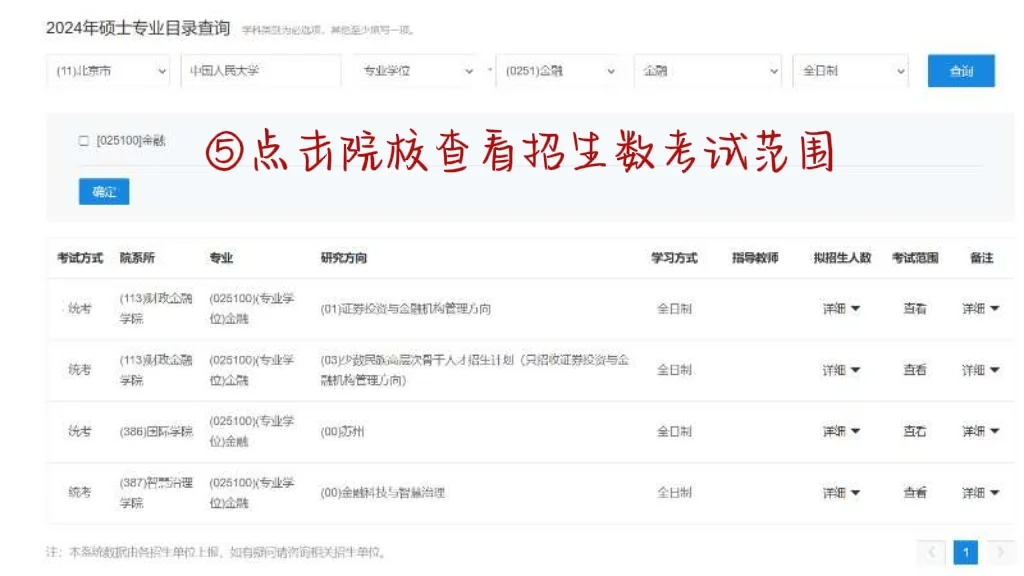Open the (11)北京市 province dropdown
The width and height of the screenshot is (1024, 576).
[107, 70]
